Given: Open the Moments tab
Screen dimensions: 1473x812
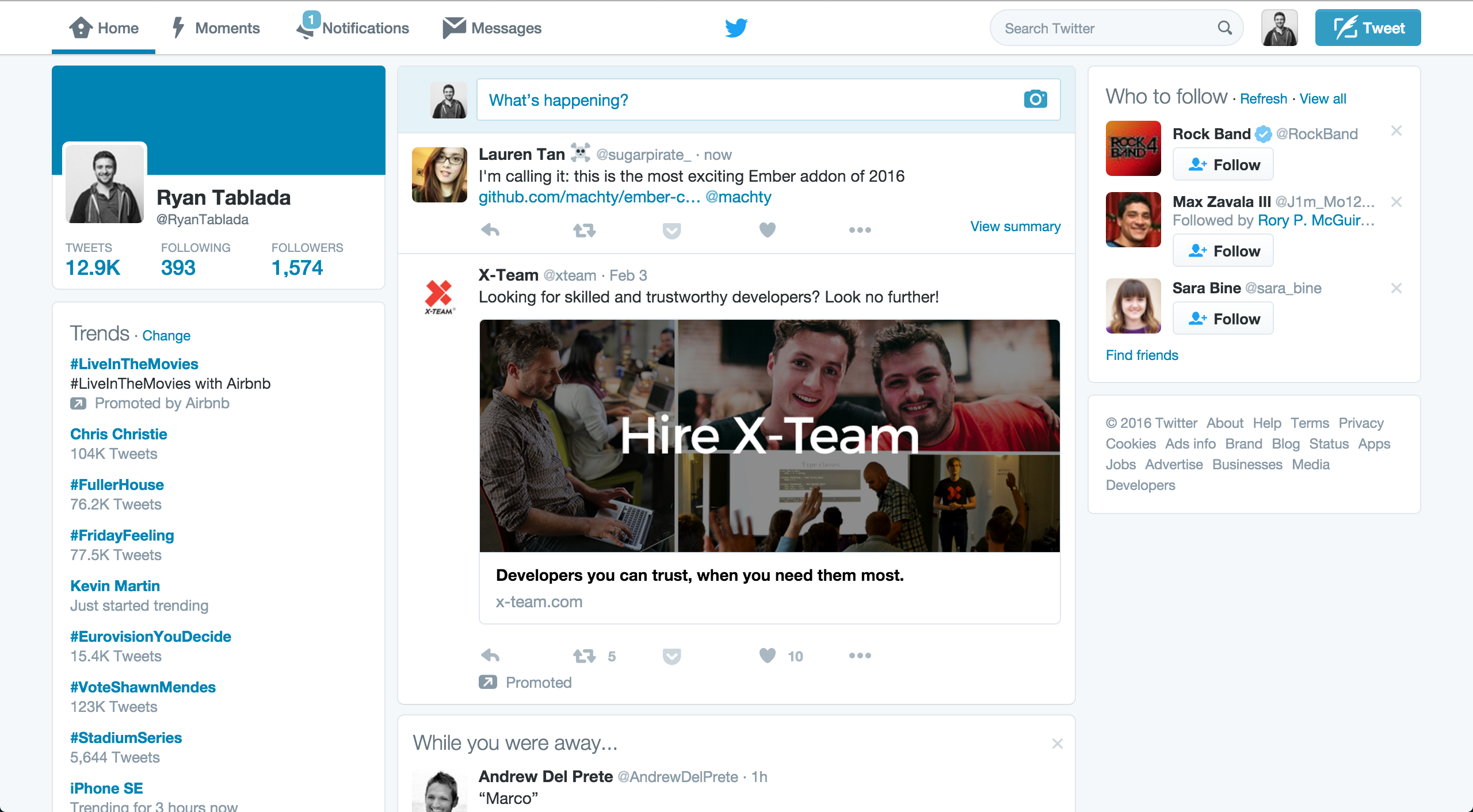Looking at the screenshot, I should [x=216, y=28].
